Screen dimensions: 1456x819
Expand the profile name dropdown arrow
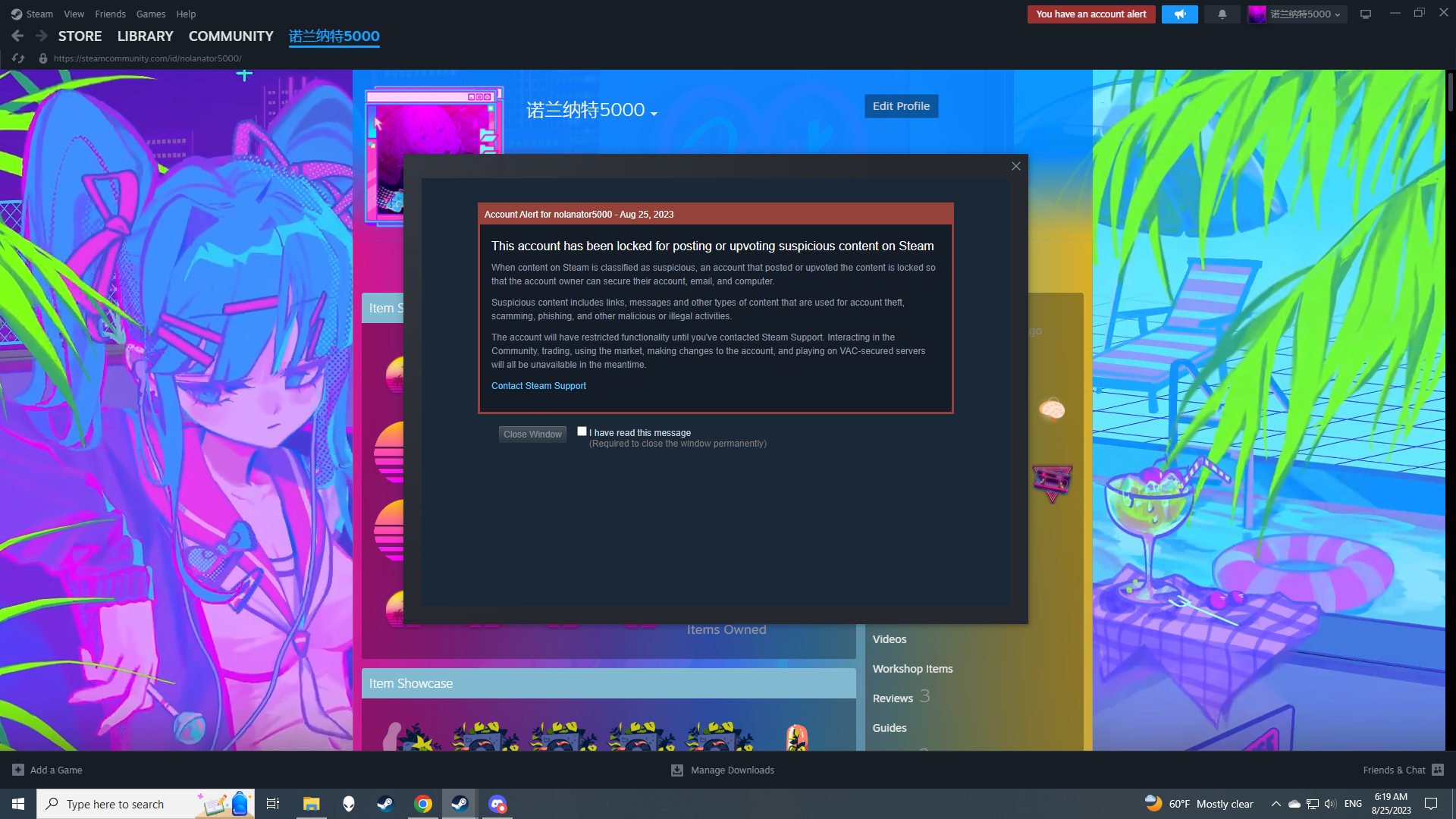click(654, 115)
